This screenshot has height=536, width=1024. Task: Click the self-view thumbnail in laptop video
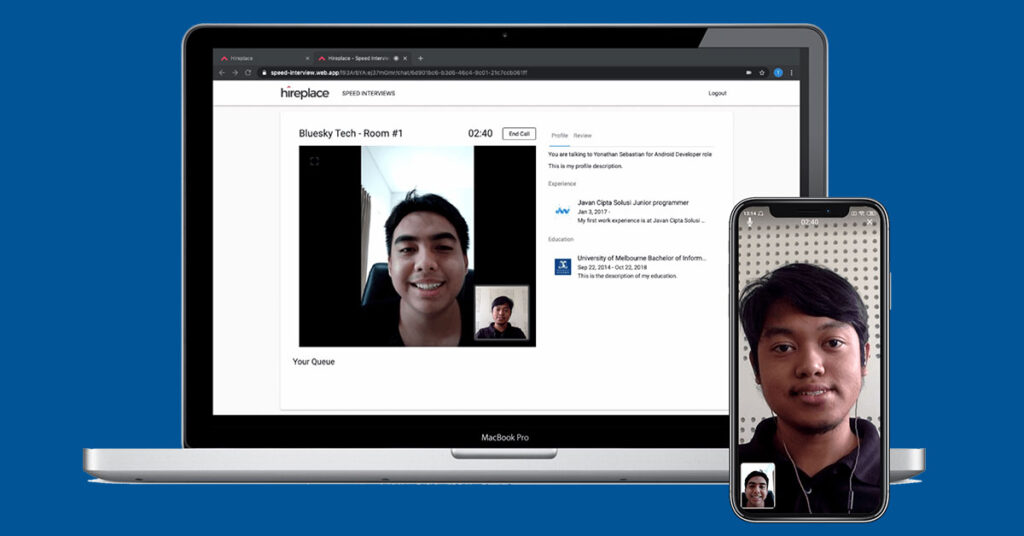pos(501,313)
